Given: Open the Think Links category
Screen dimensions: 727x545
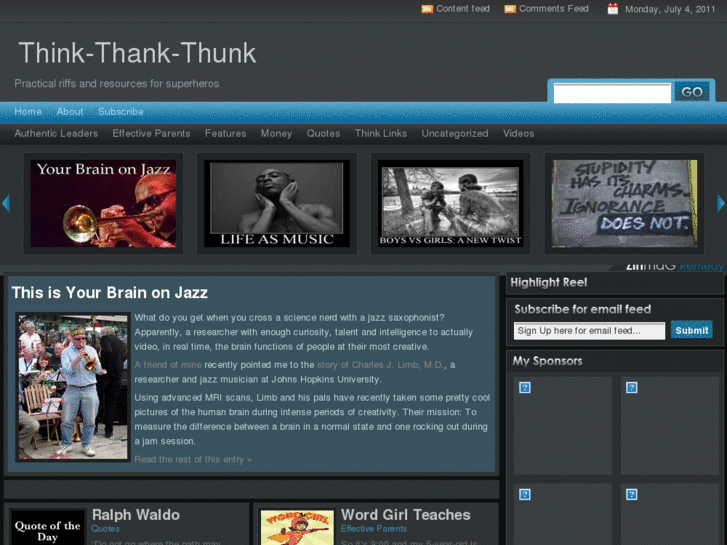Looking at the screenshot, I should click(381, 134).
